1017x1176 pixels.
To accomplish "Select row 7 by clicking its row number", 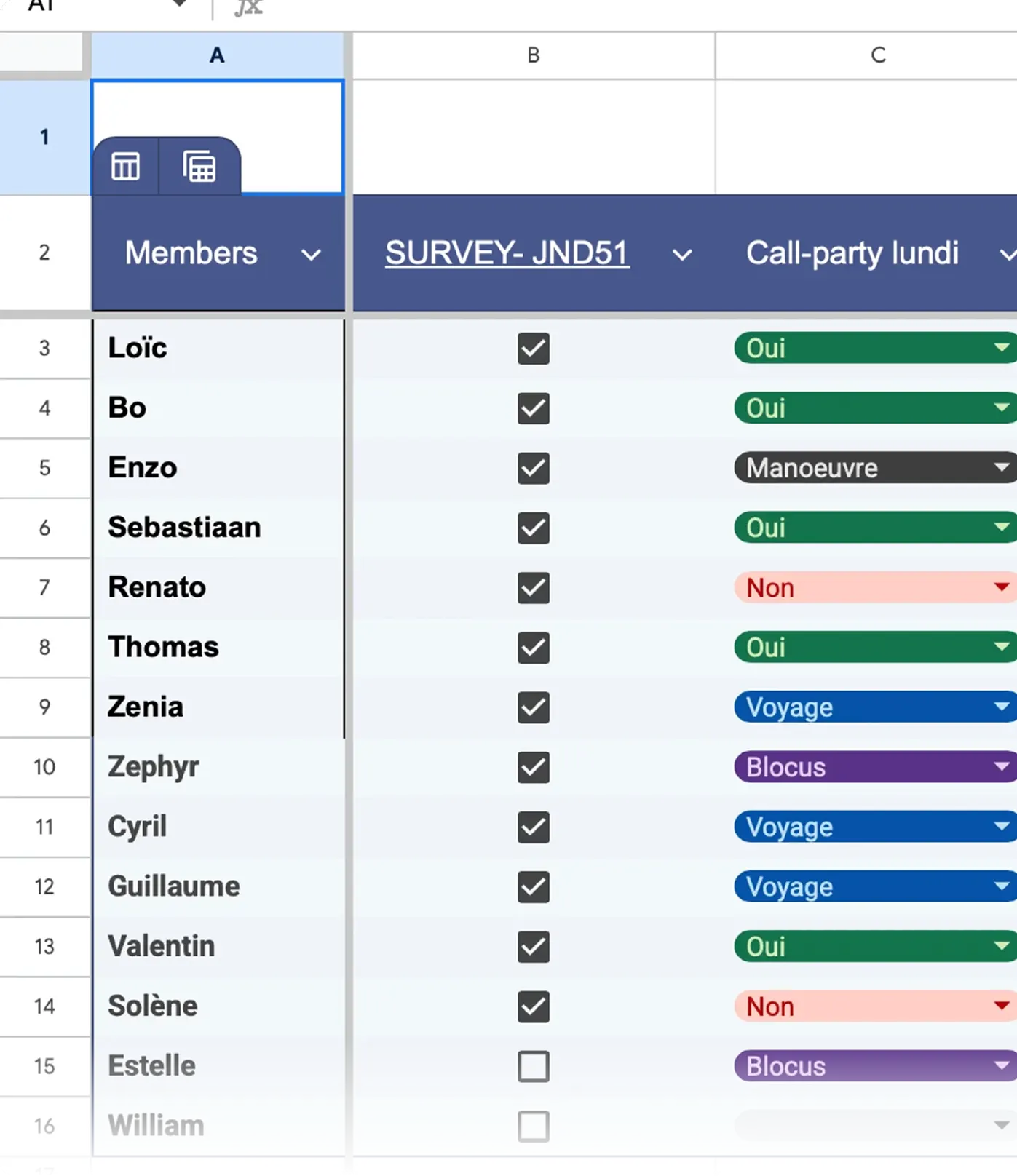I will (x=45, y=587).
